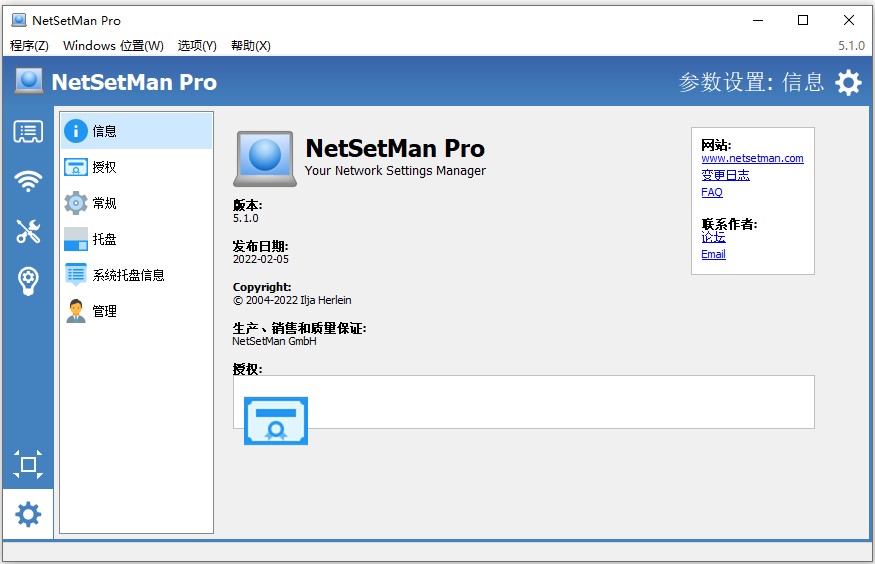Click the NetSetMan GmbH text
The image size is (875, 564).
coord(274,341)
